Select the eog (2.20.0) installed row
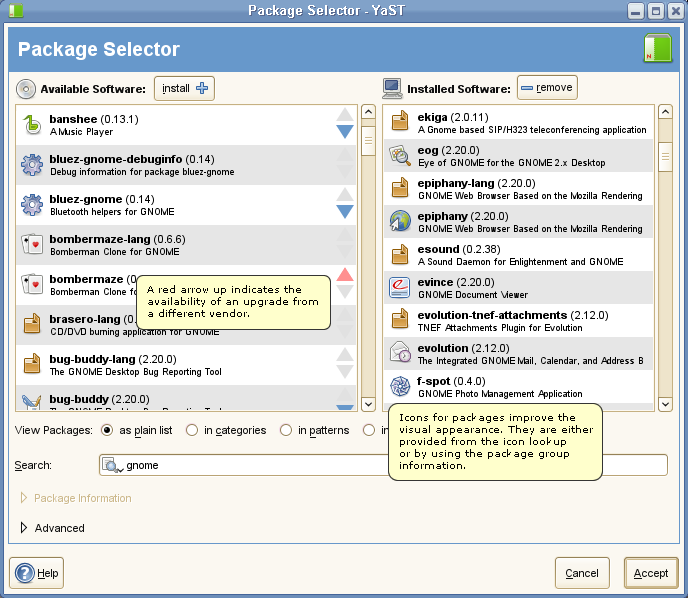 518,156
